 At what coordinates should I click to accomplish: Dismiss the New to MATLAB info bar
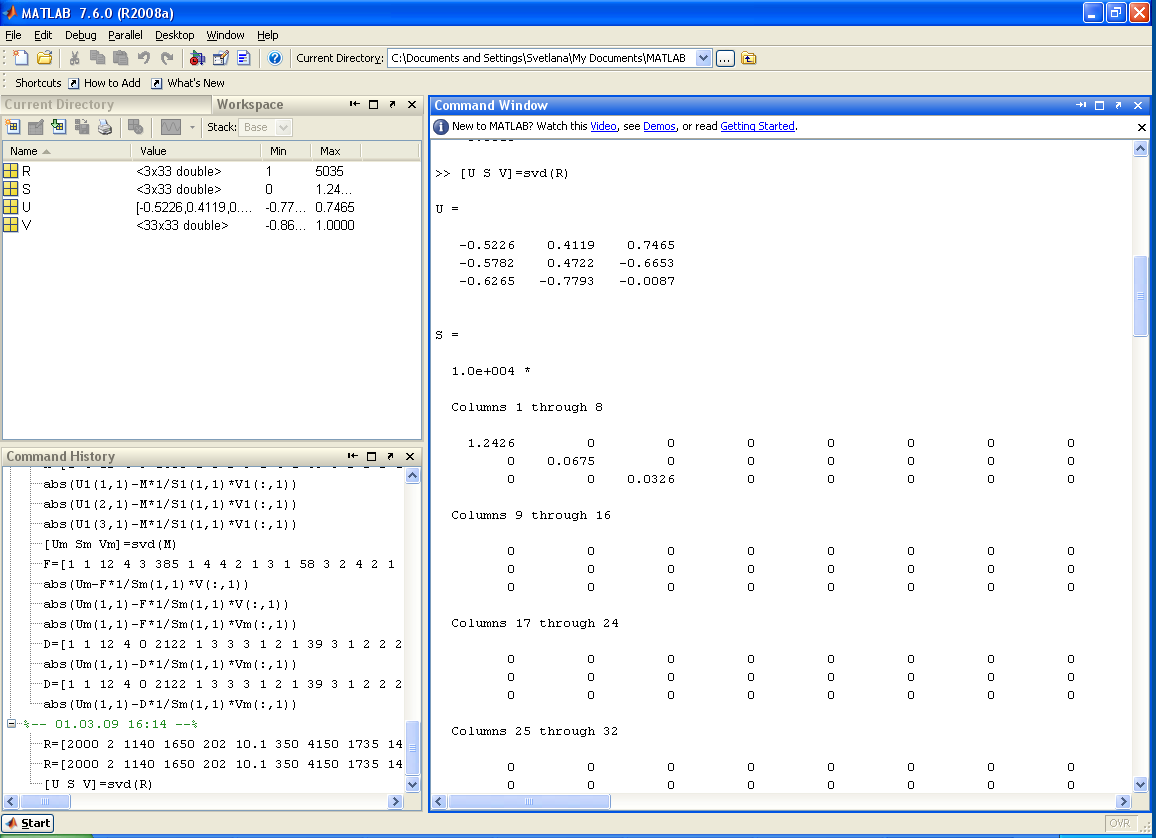1142,128
